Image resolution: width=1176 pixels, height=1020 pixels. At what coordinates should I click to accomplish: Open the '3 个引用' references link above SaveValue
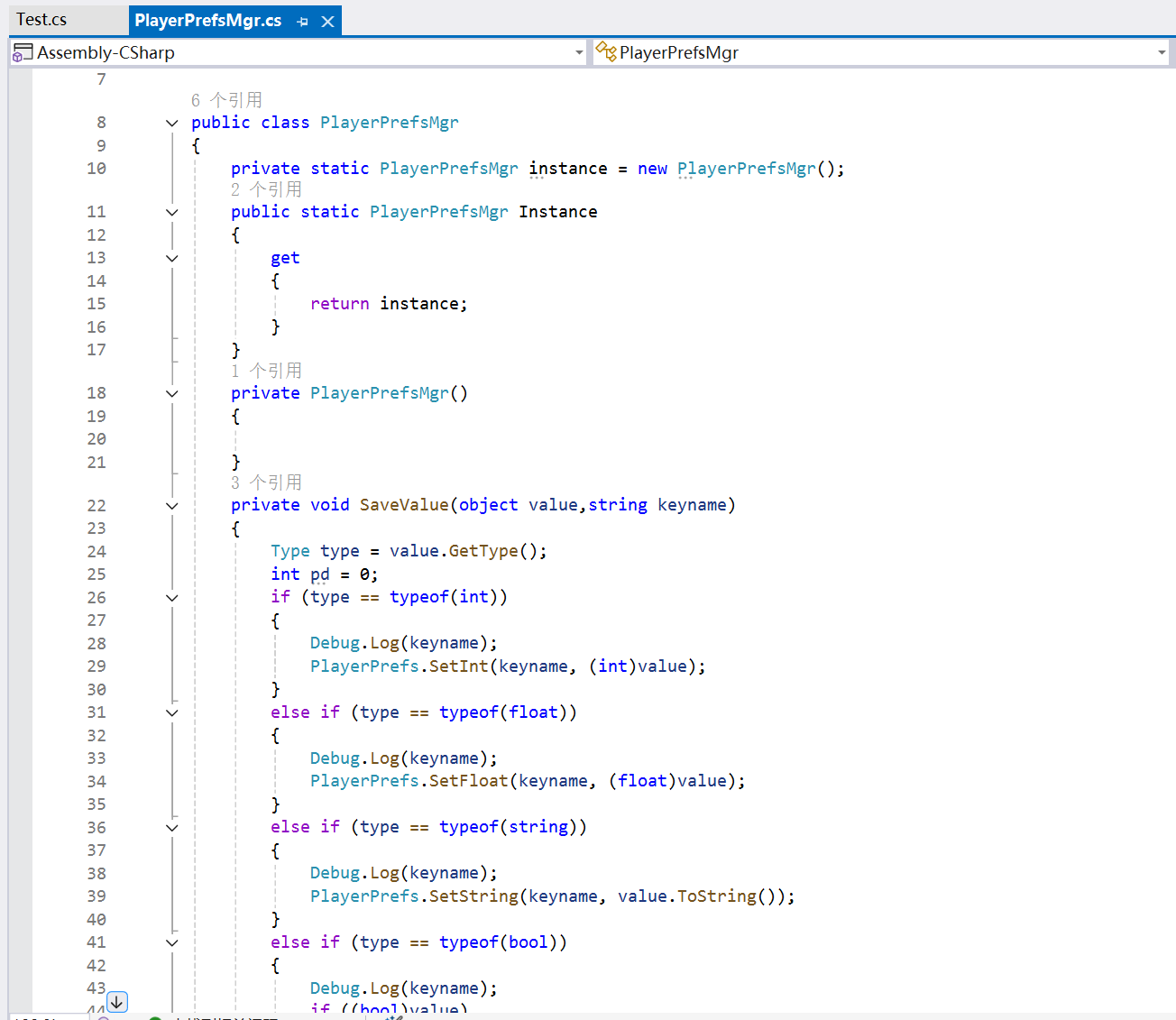click(x=266, y=482)
